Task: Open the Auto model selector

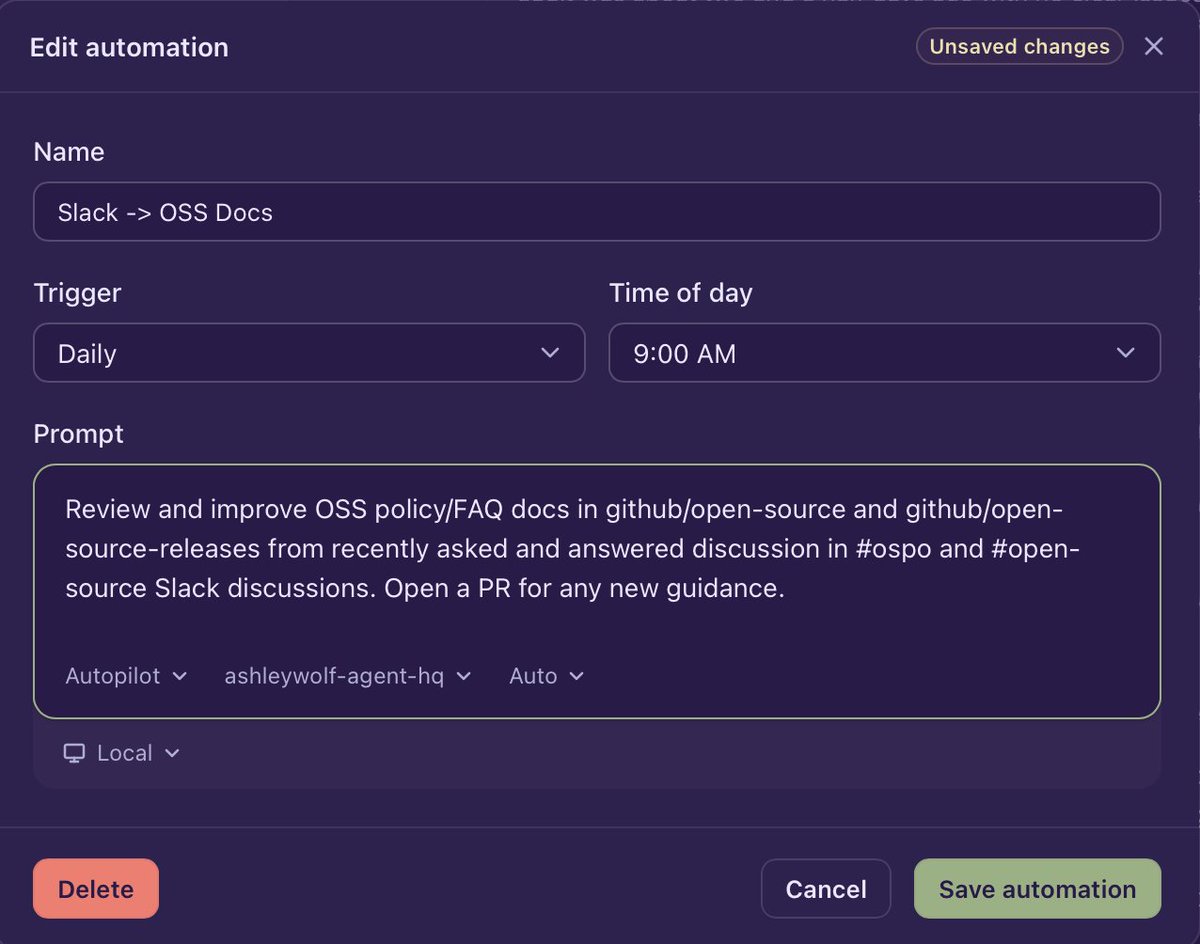Action: point(546,676)
